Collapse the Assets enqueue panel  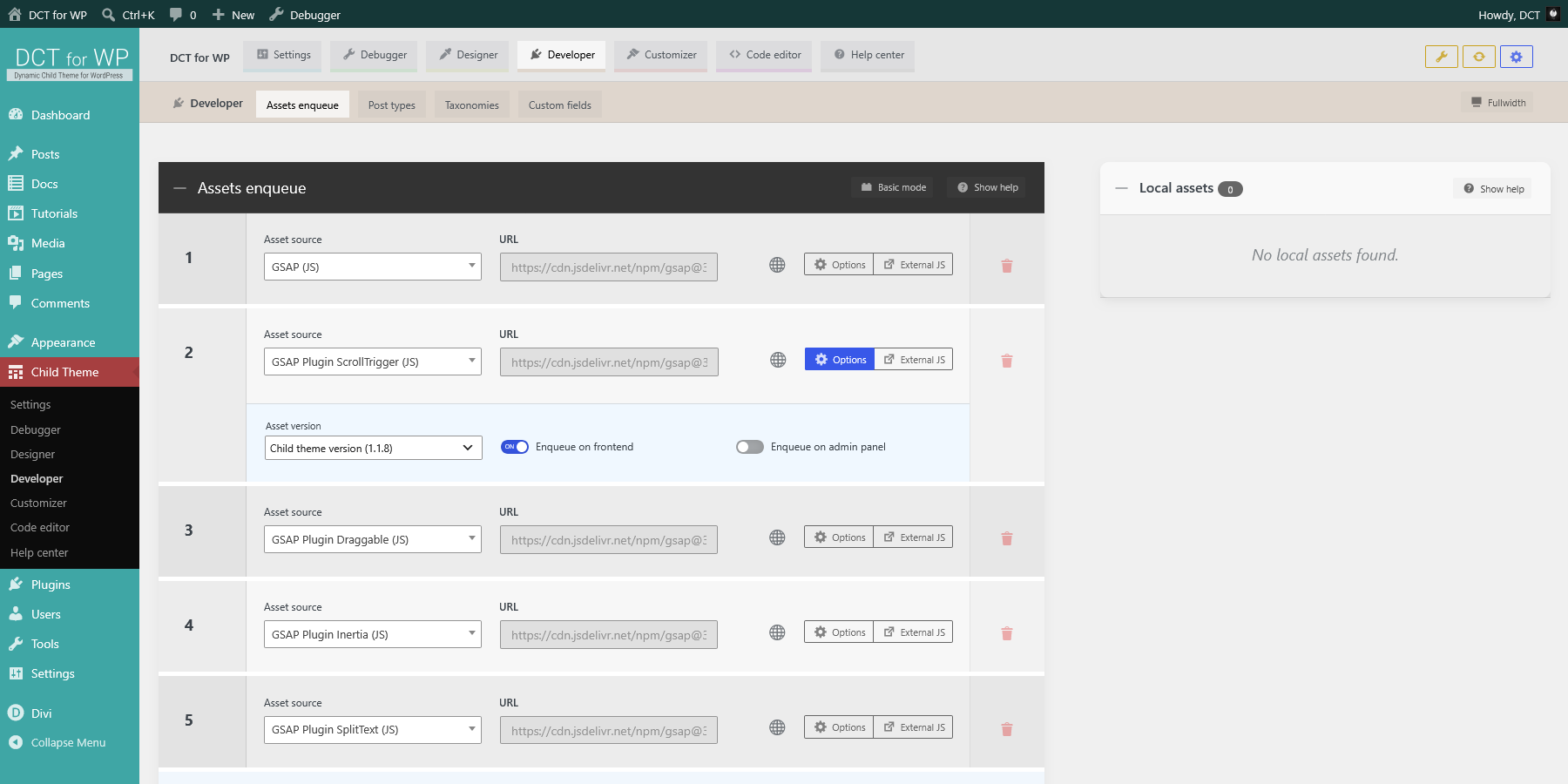(x=180, y=188)
